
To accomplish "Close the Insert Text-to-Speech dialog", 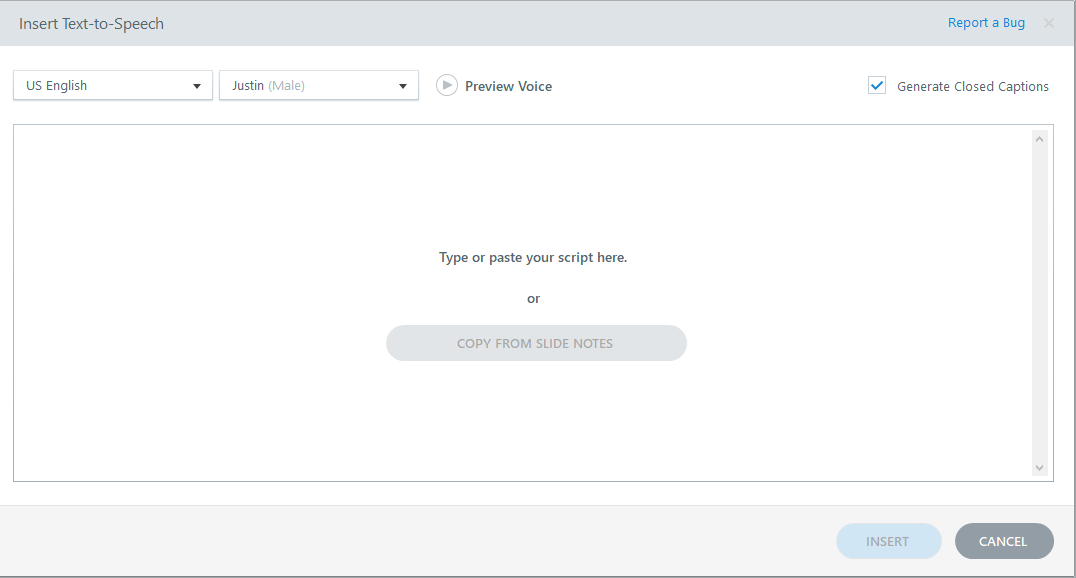I will [x=1049, y=23].
